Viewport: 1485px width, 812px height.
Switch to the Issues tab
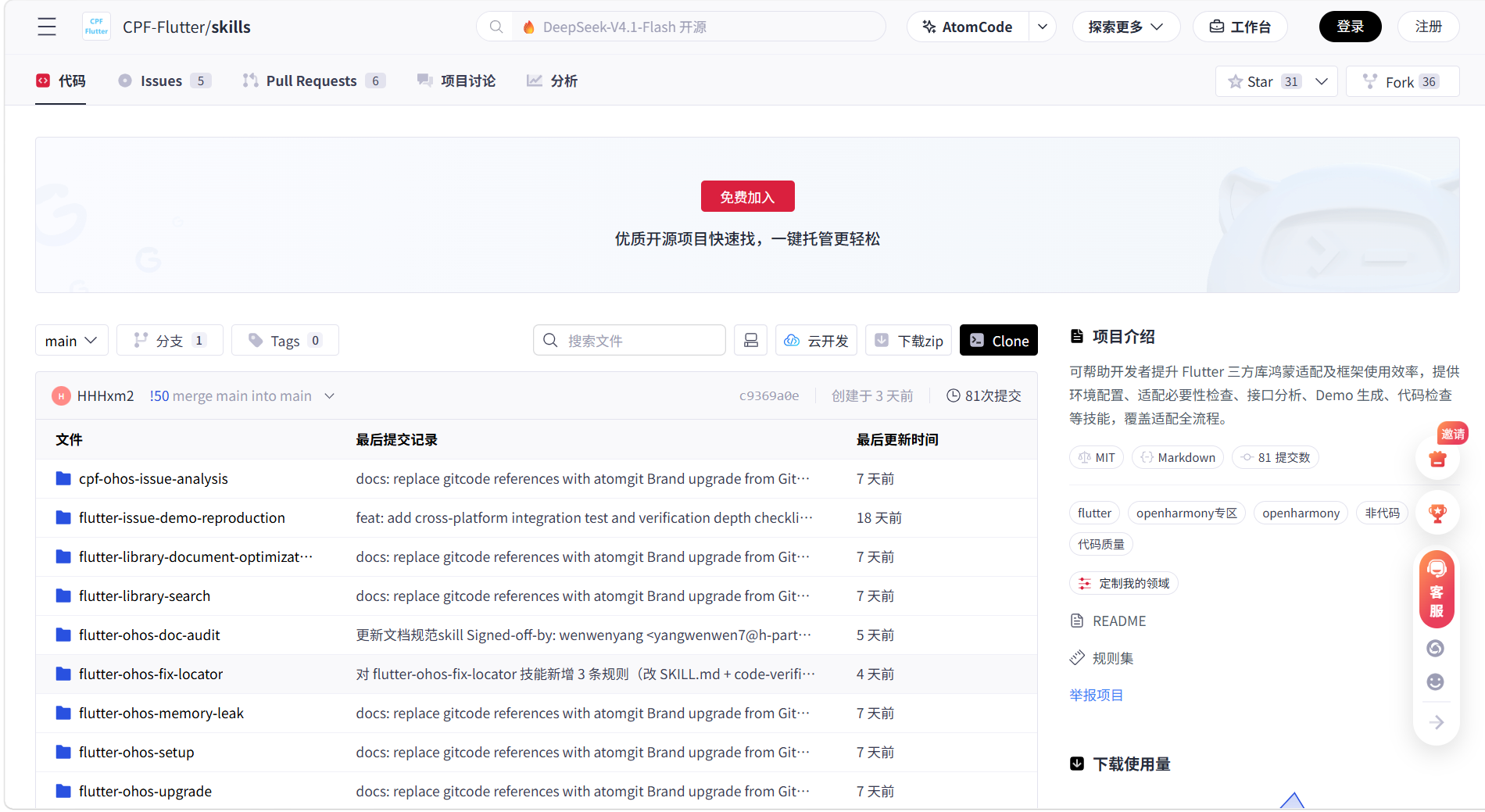[164, 80]
